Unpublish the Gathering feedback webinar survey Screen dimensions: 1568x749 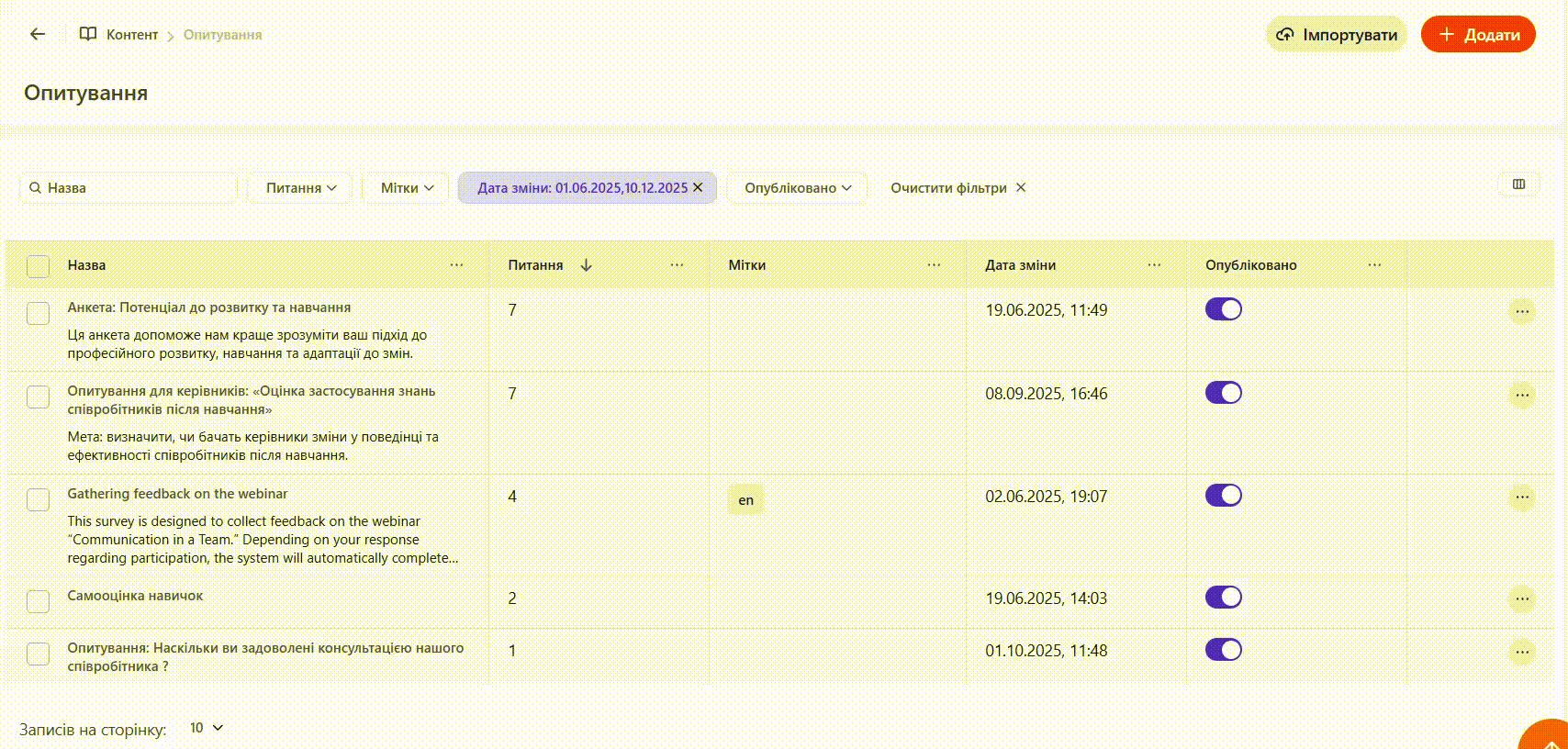1223,496
